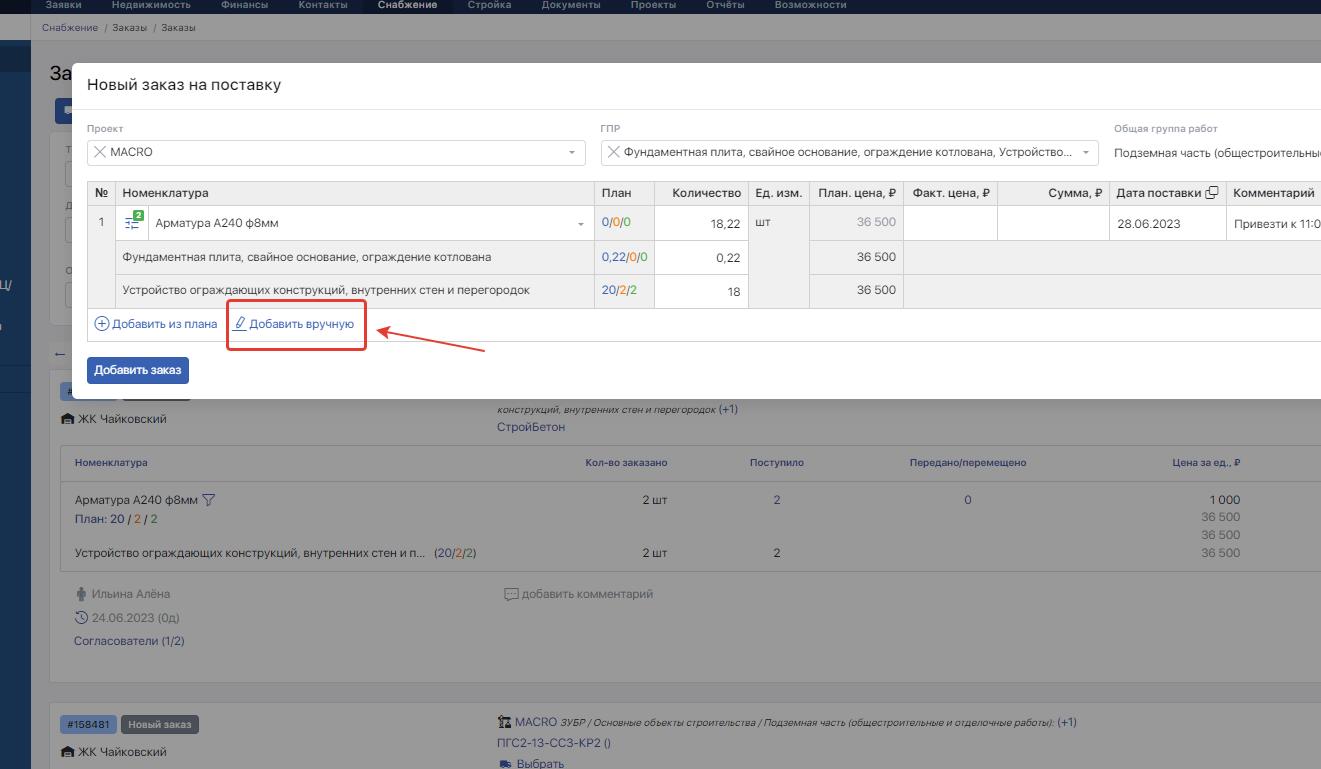Click the clock icon next to 24.06.2023
Viewport: 1321px width, 769px height.
82,618
